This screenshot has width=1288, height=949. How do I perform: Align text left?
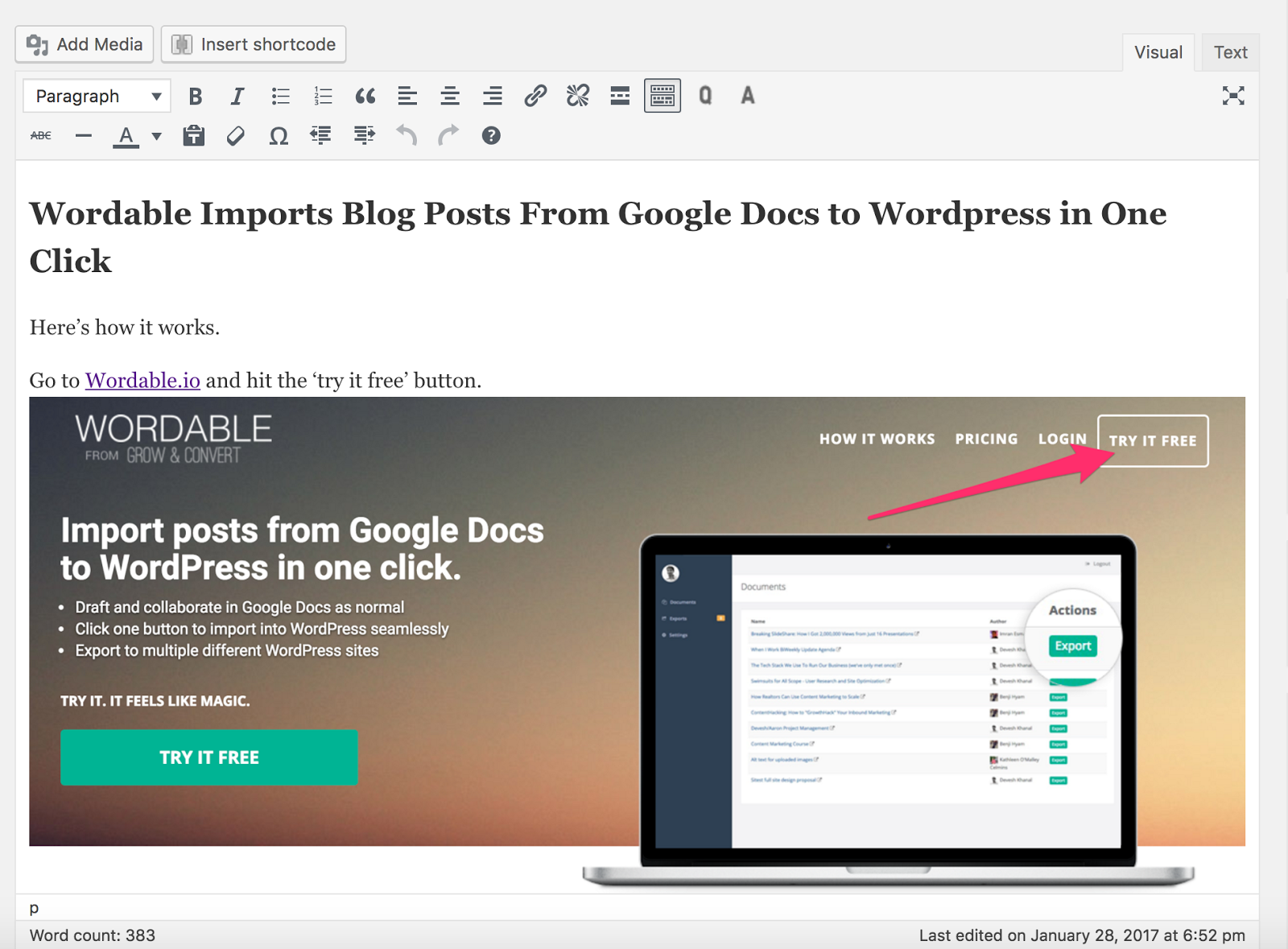tap(407, 97)
